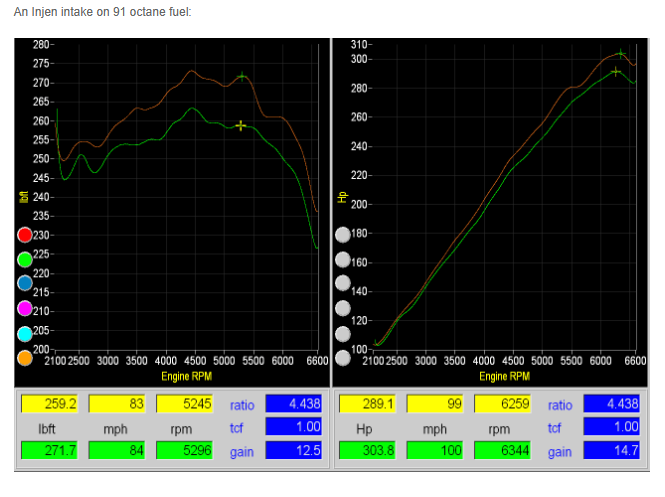Viewport: 665px width, 497px height.
Task: Click the green 271.7 lbft value field
Action: tap(49, 451)
